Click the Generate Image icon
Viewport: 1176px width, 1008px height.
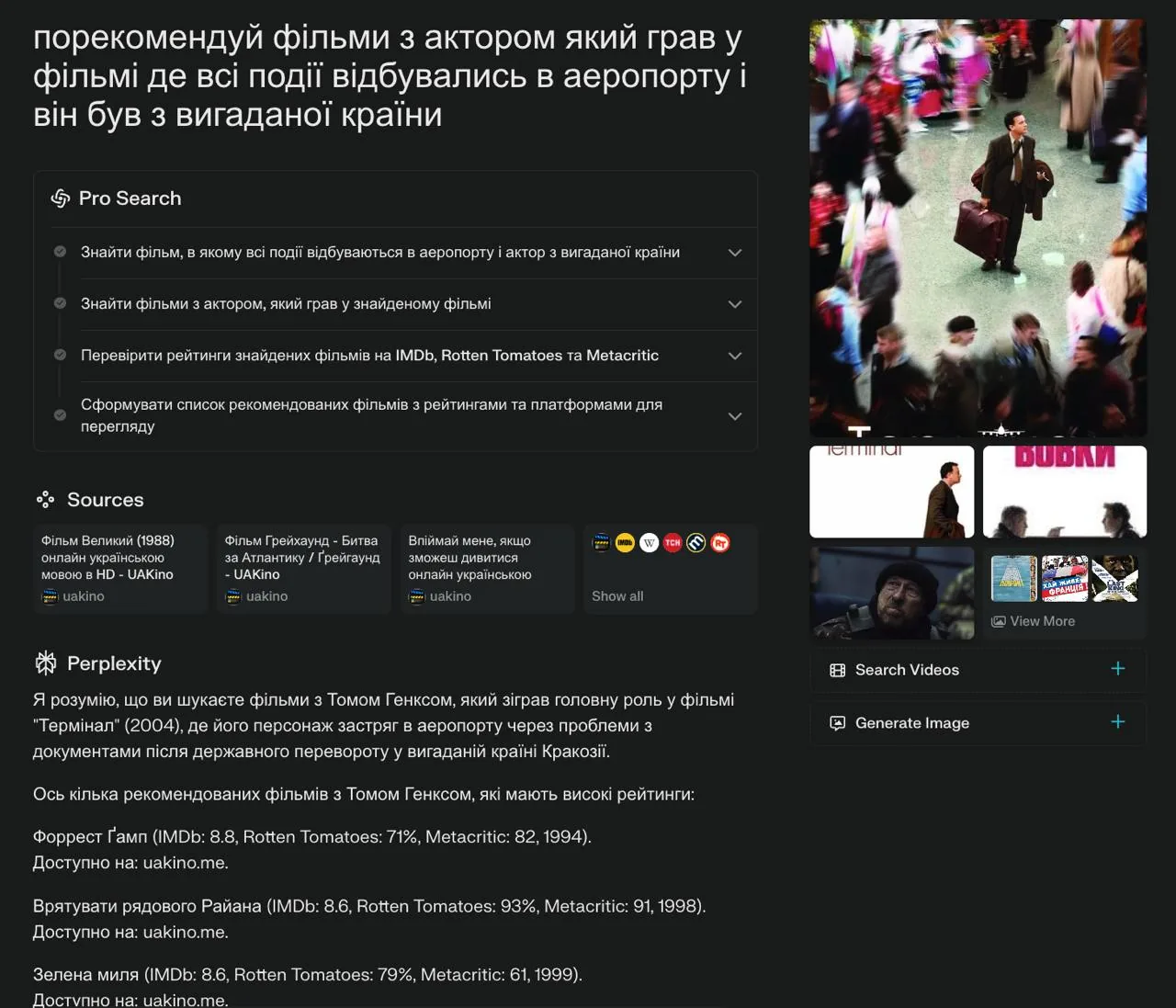click(x=837, y=723)
